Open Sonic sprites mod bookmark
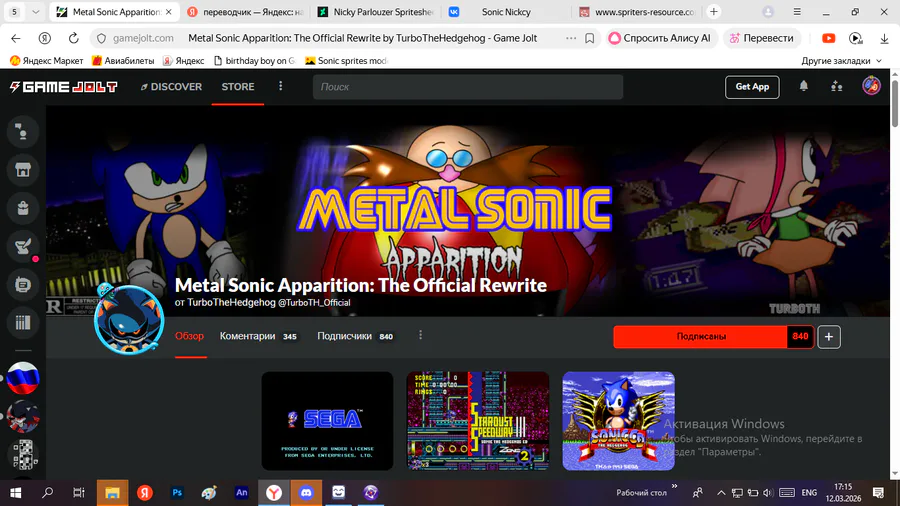Image resolution: width=900 pixels, height=506 pixels. [346, 61]
